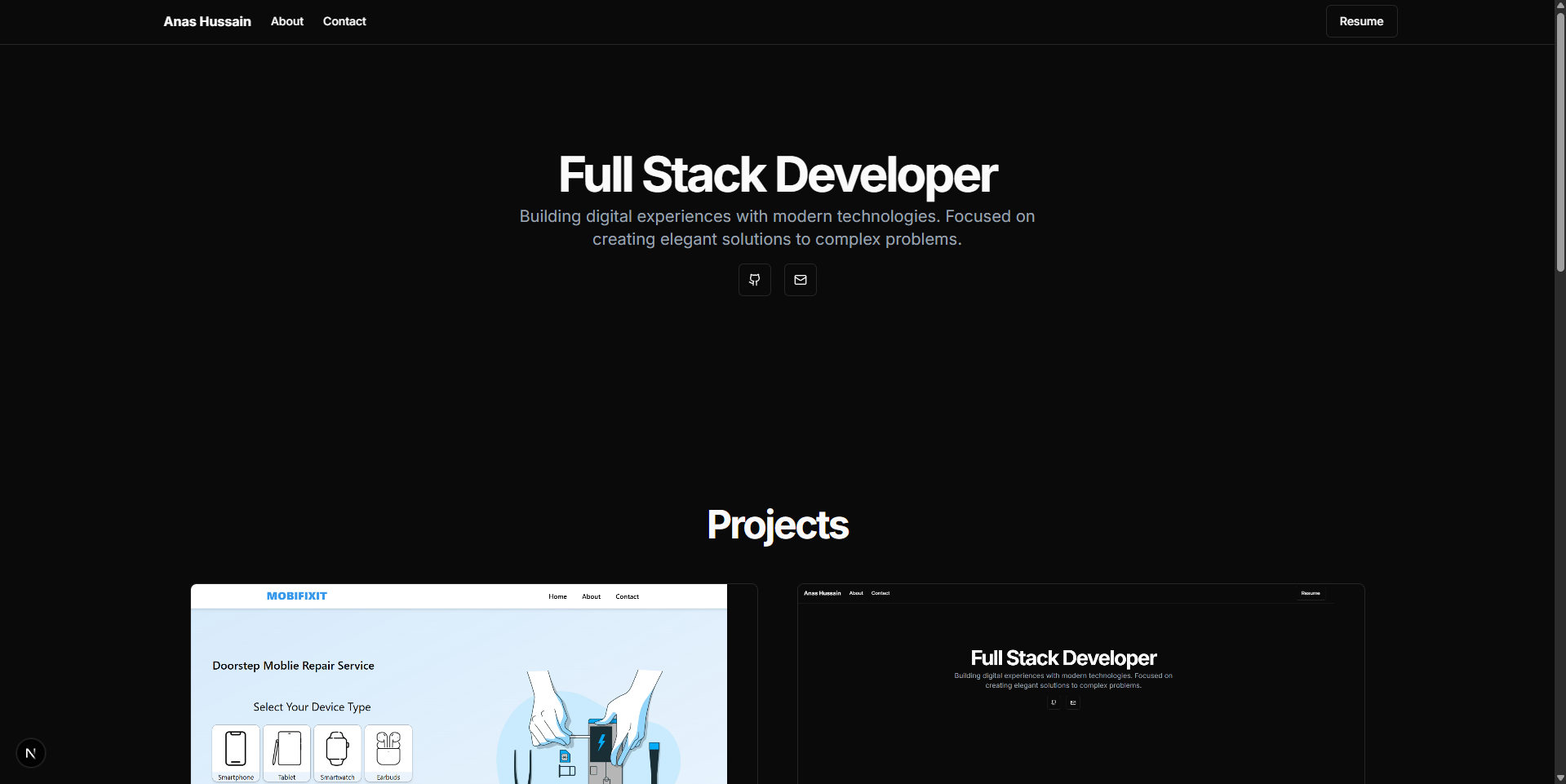This screenshot has width=1566, height=784.
Task: Choose the Smartwatch device icon in MobiFixit preview
Action: [337, 752]
